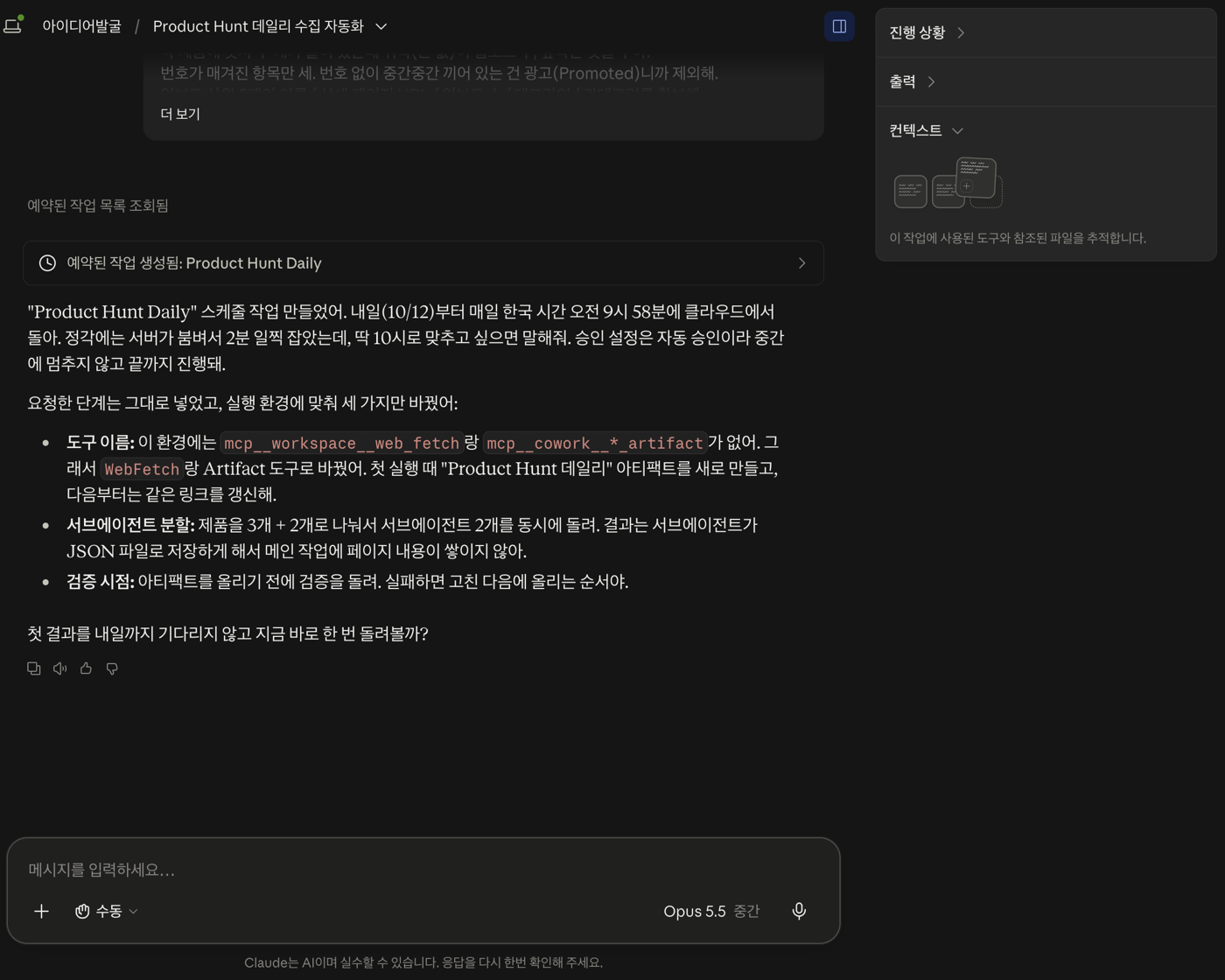Focus the 메시지를 입력하세요 input field

(423, 869)
